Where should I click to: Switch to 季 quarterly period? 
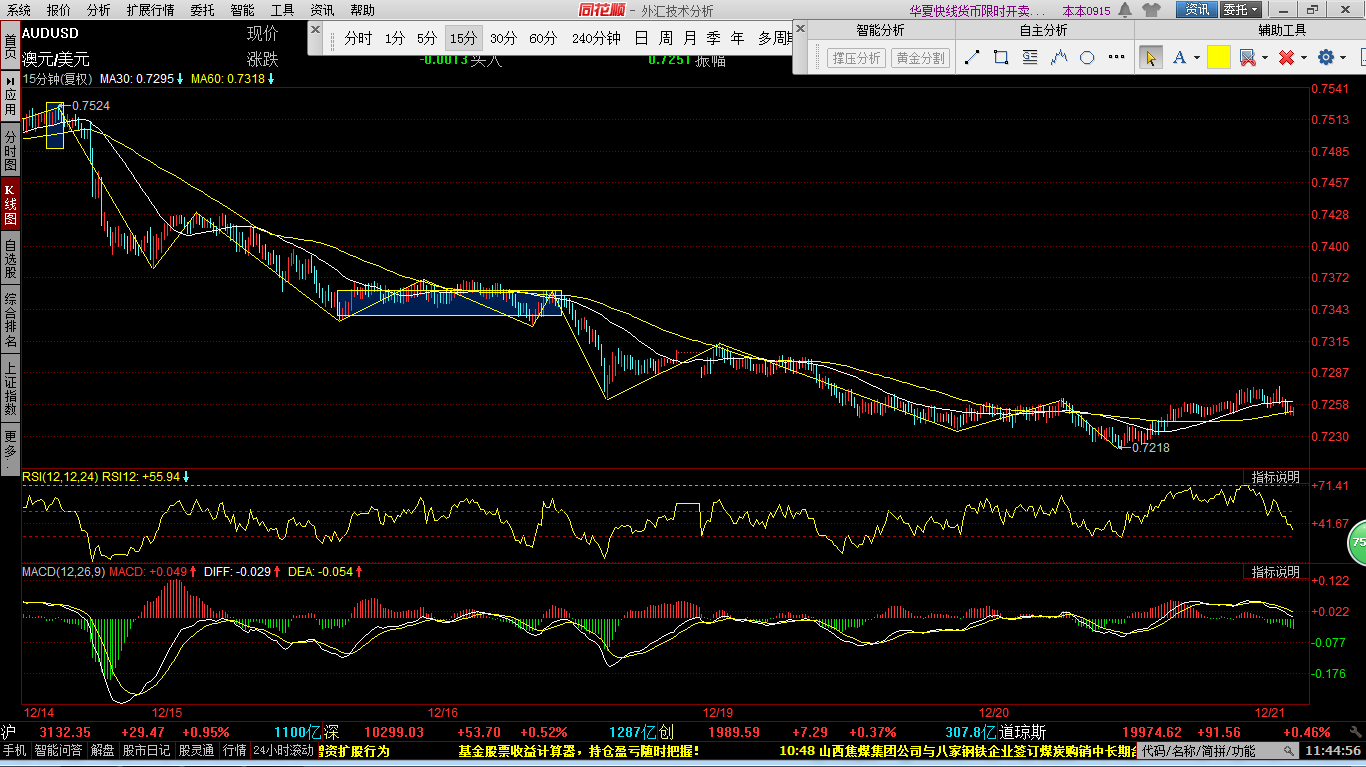point(714,39)
